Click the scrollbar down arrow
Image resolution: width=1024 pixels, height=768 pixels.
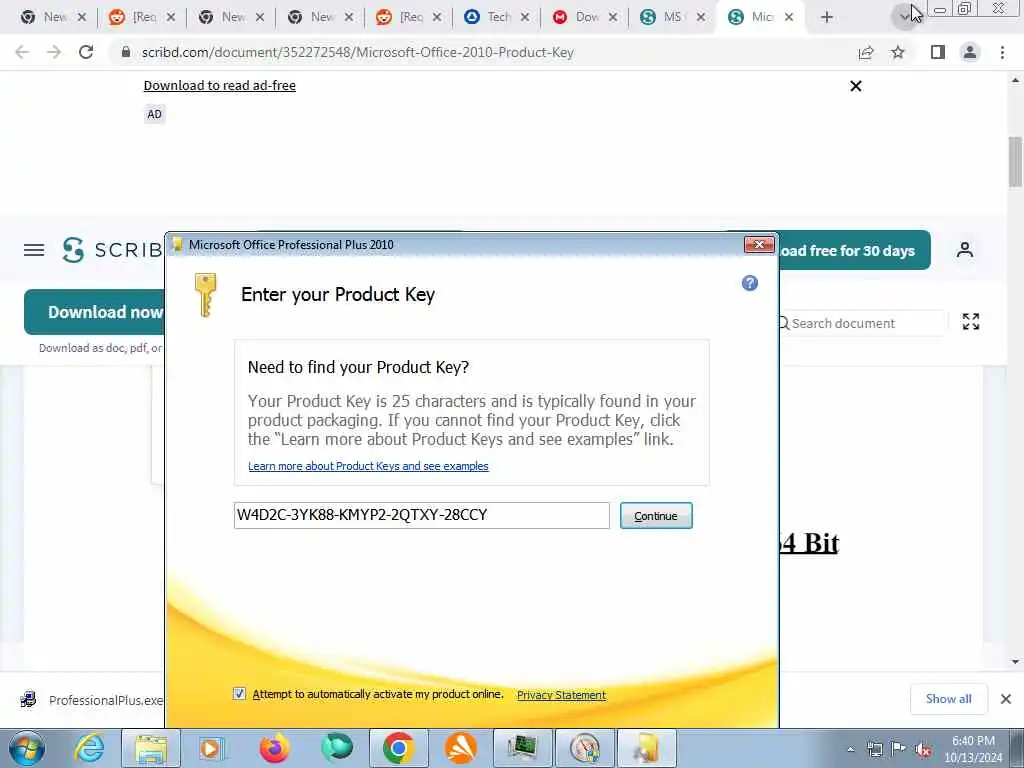click(1015, 662)
